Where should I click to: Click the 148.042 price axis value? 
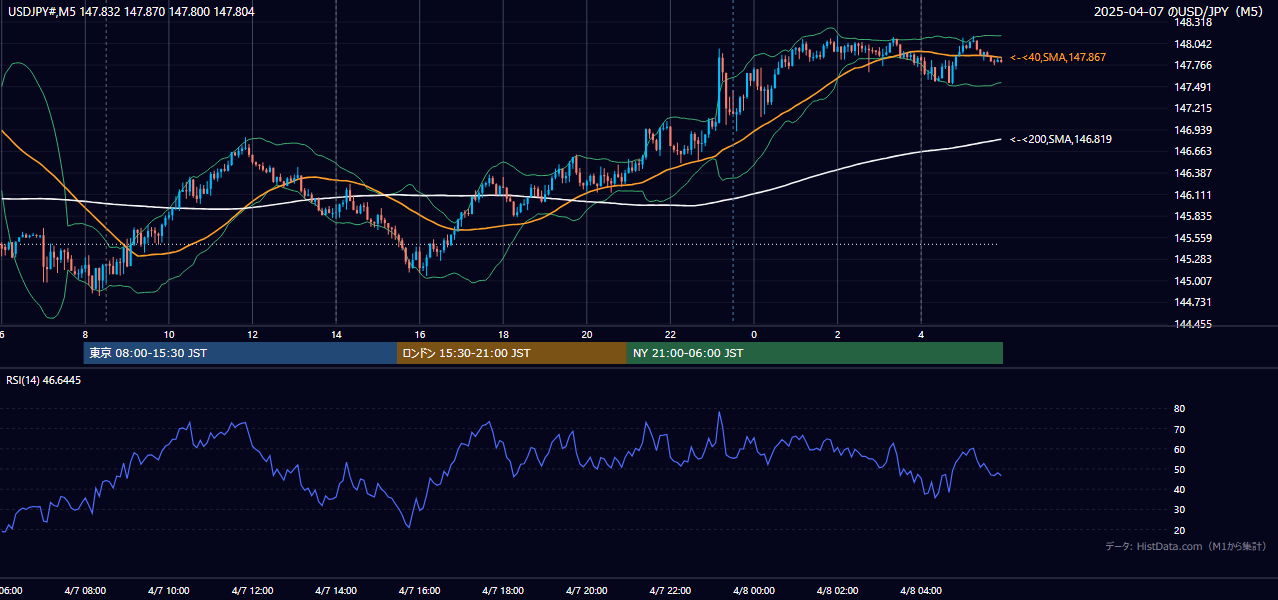[1193, 44]
